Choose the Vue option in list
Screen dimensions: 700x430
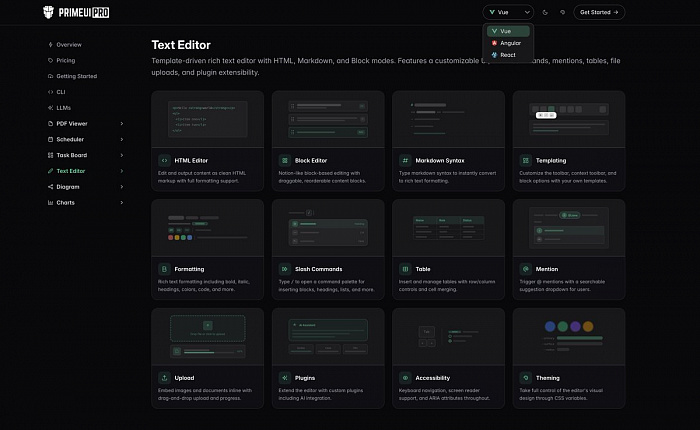508,31
